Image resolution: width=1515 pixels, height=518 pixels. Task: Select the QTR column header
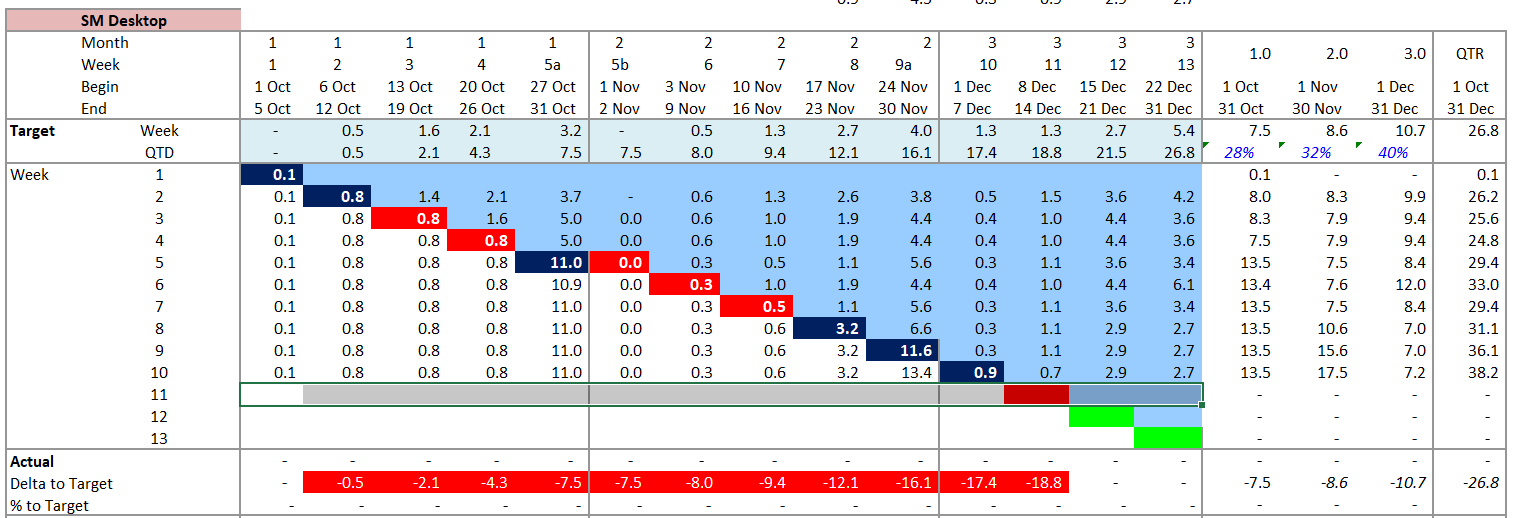tap(1469, 54)
